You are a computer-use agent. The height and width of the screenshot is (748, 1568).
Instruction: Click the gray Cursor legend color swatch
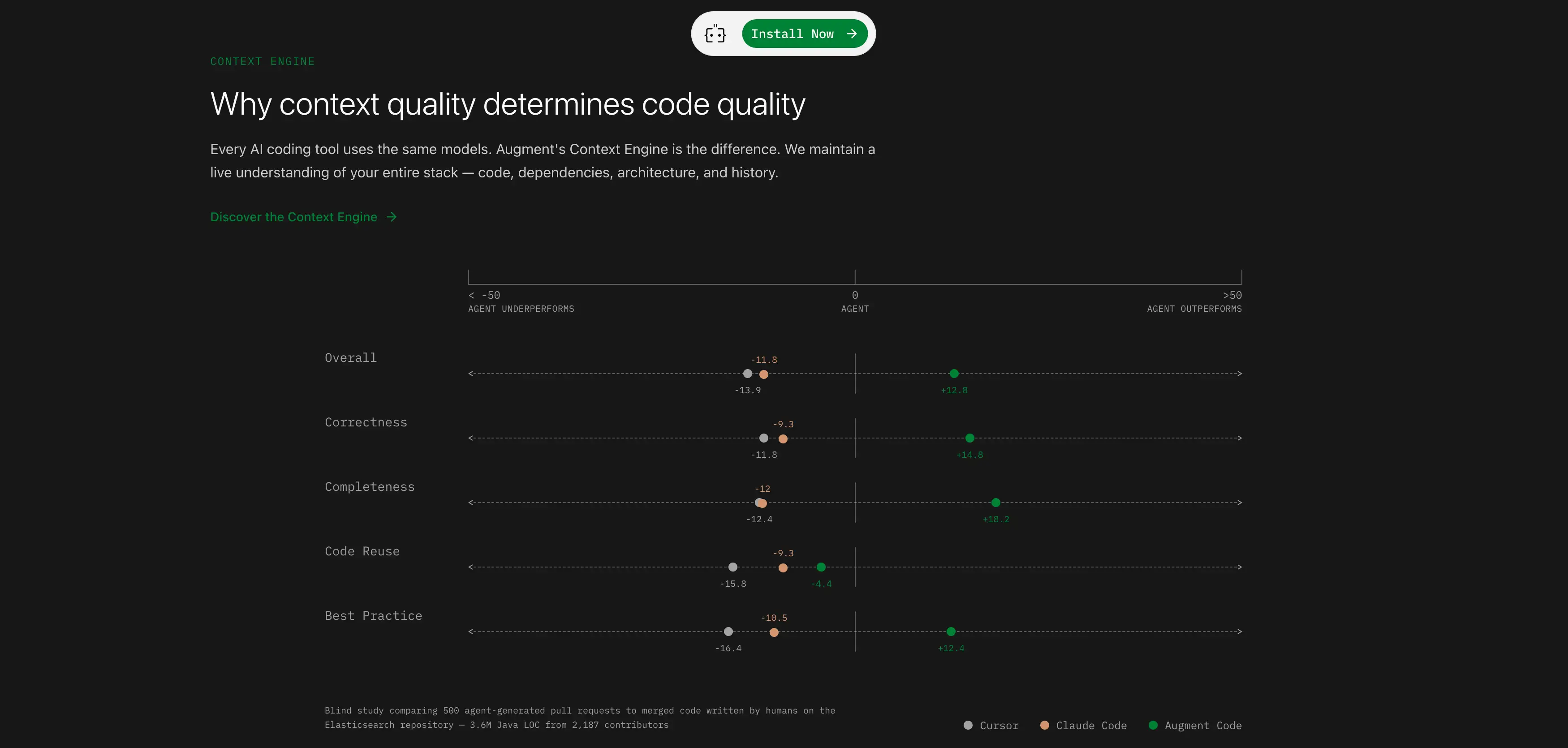(969, 726)
